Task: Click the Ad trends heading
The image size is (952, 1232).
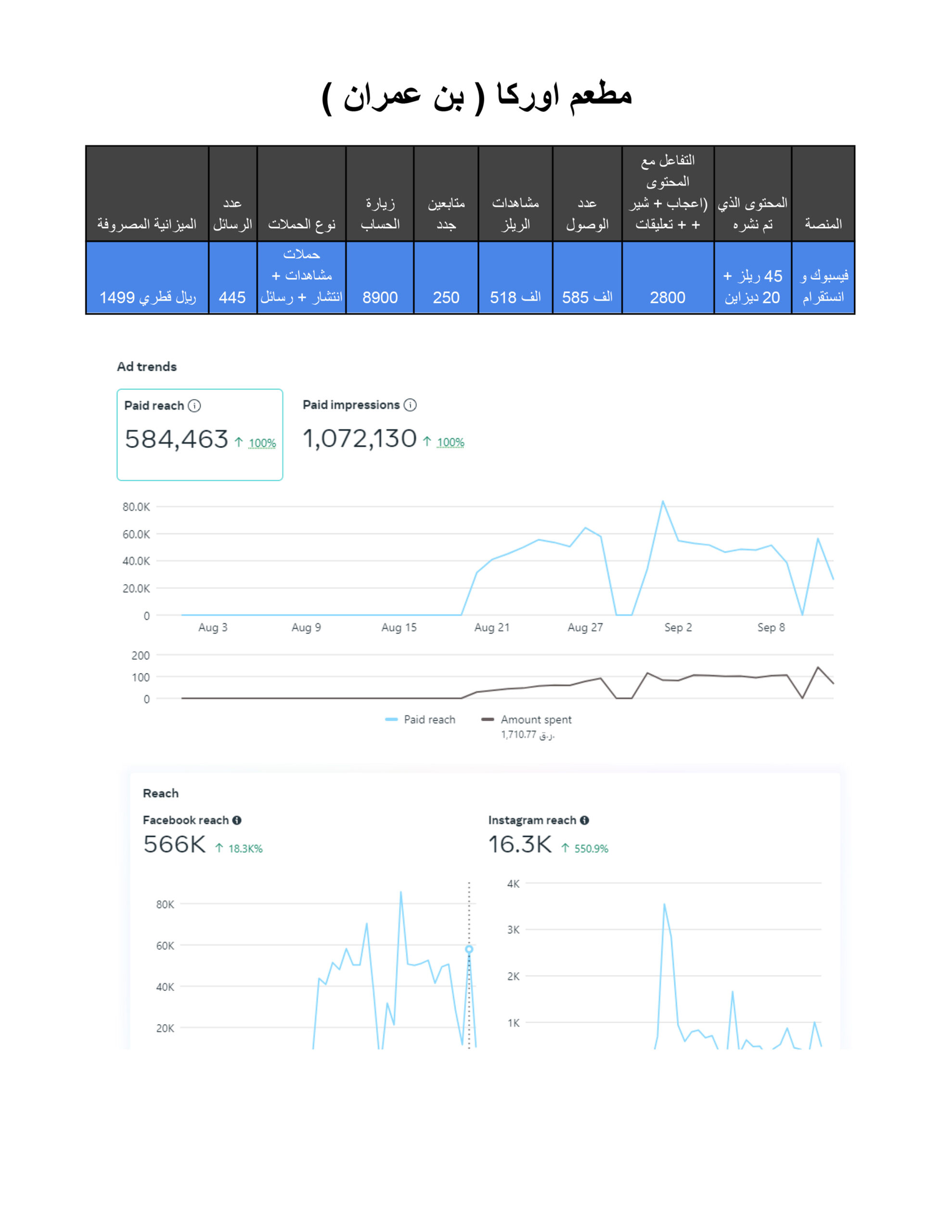Action: pyautogui.click(x=147, y=367)
